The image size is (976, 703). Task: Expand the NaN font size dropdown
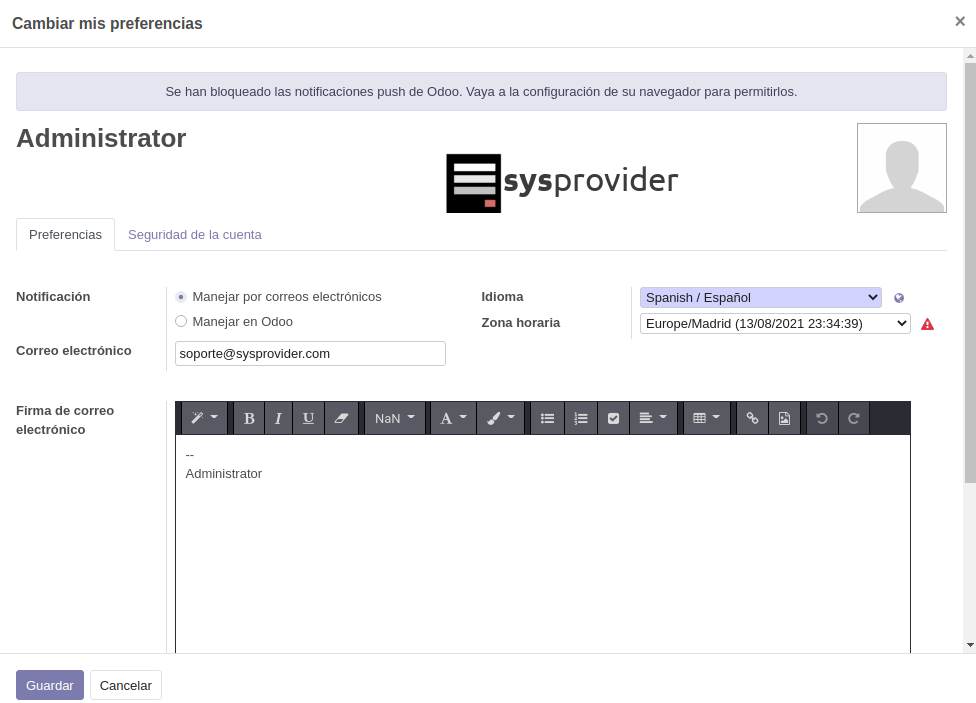click(x=395, y=418)
